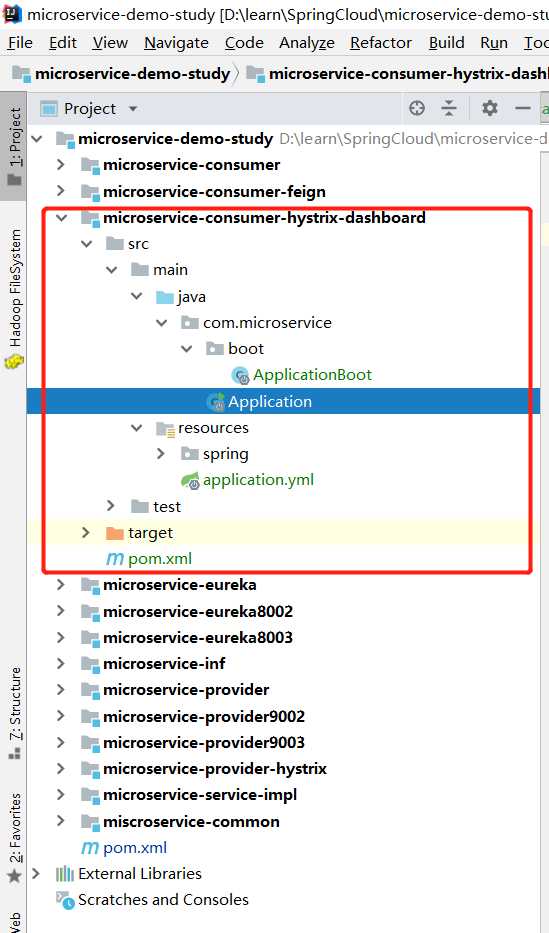Open the Refactor menu
This screenshot has width=549, height=933.
coord(381,43)
